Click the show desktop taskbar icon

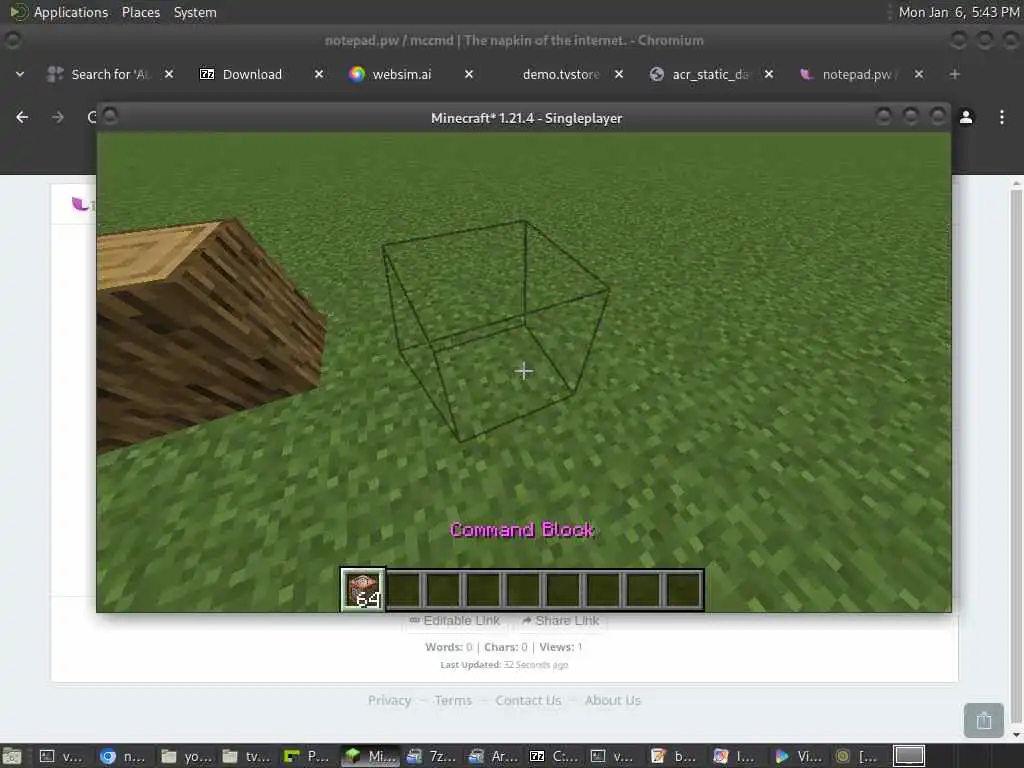tap(12, 756)
